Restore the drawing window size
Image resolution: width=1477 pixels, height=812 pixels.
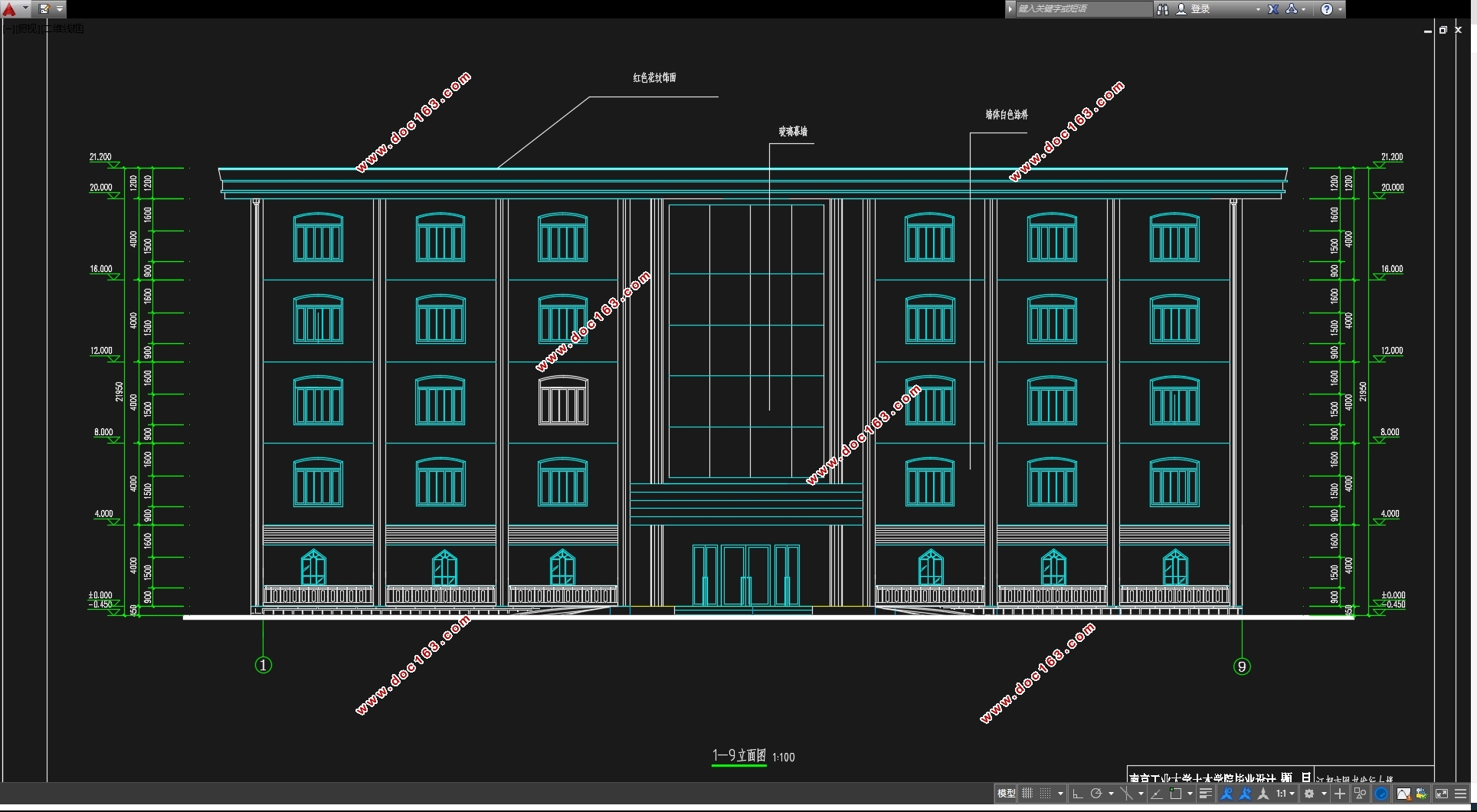coord(1443,30)
